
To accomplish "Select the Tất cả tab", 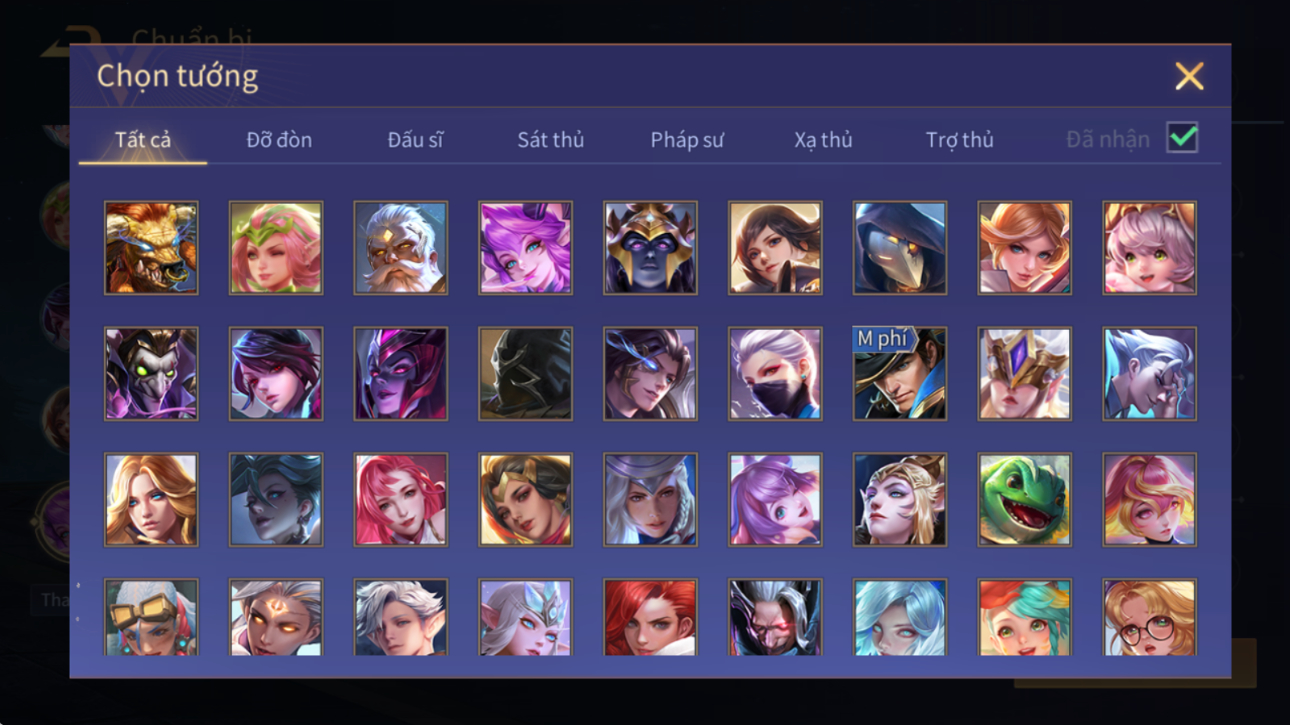I will point(143,140).
